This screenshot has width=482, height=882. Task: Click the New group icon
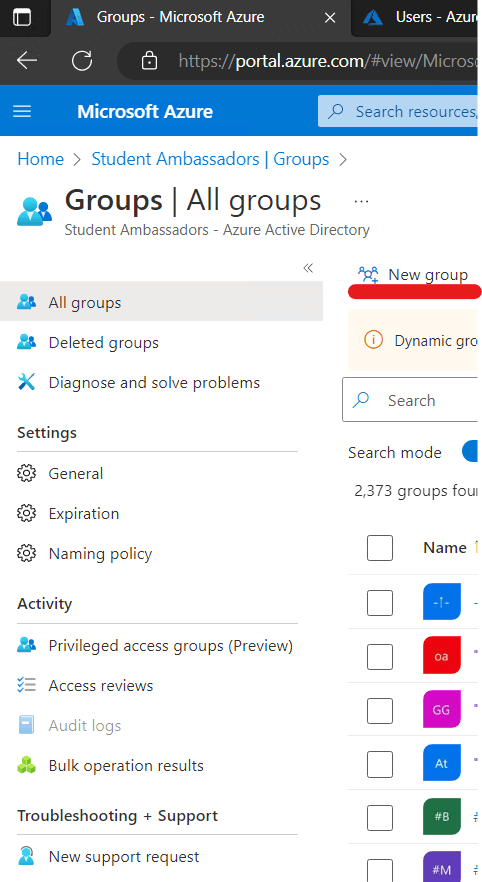[368, 274]
